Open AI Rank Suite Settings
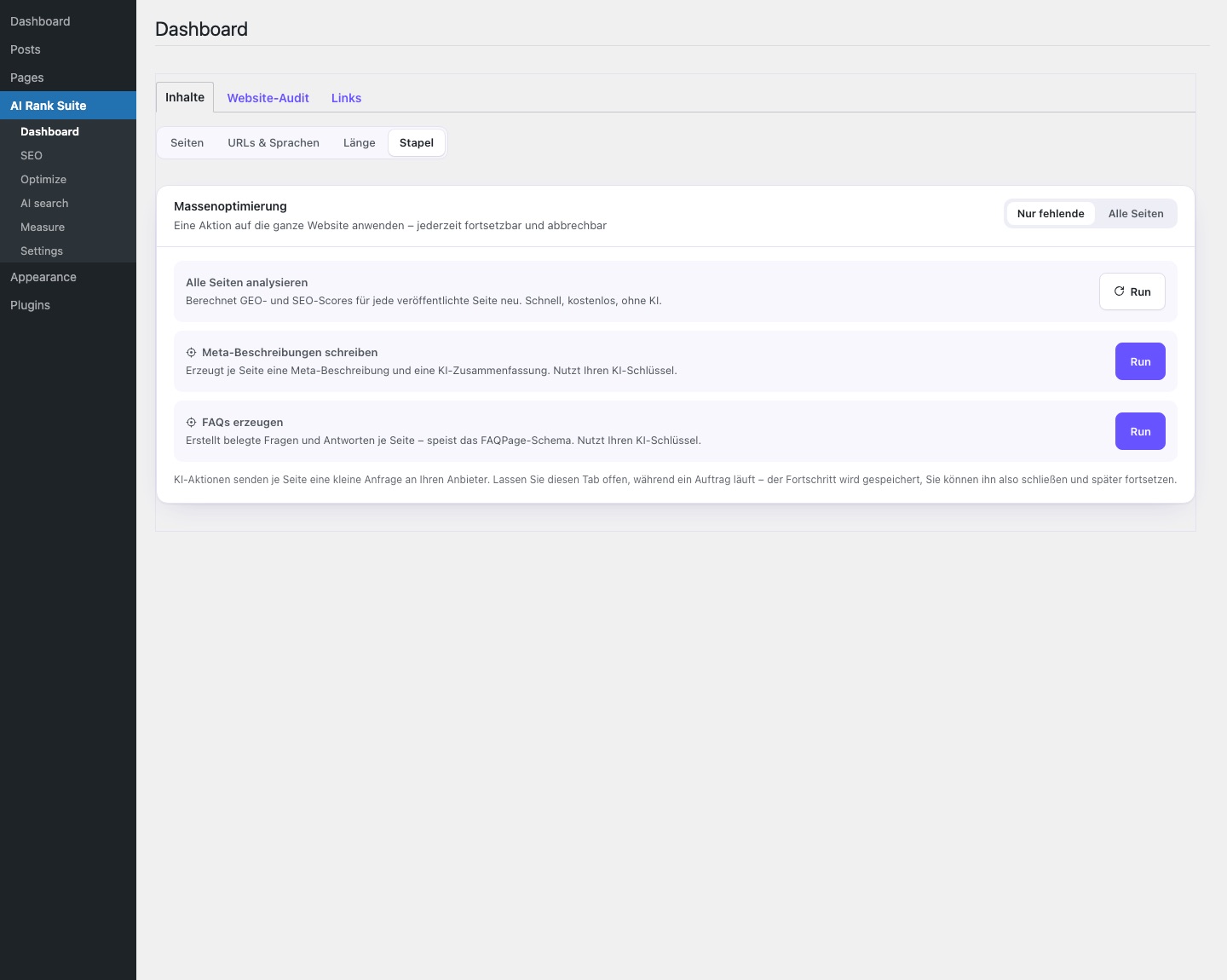This screenshot has width=1227, height=980. [68, 251]
